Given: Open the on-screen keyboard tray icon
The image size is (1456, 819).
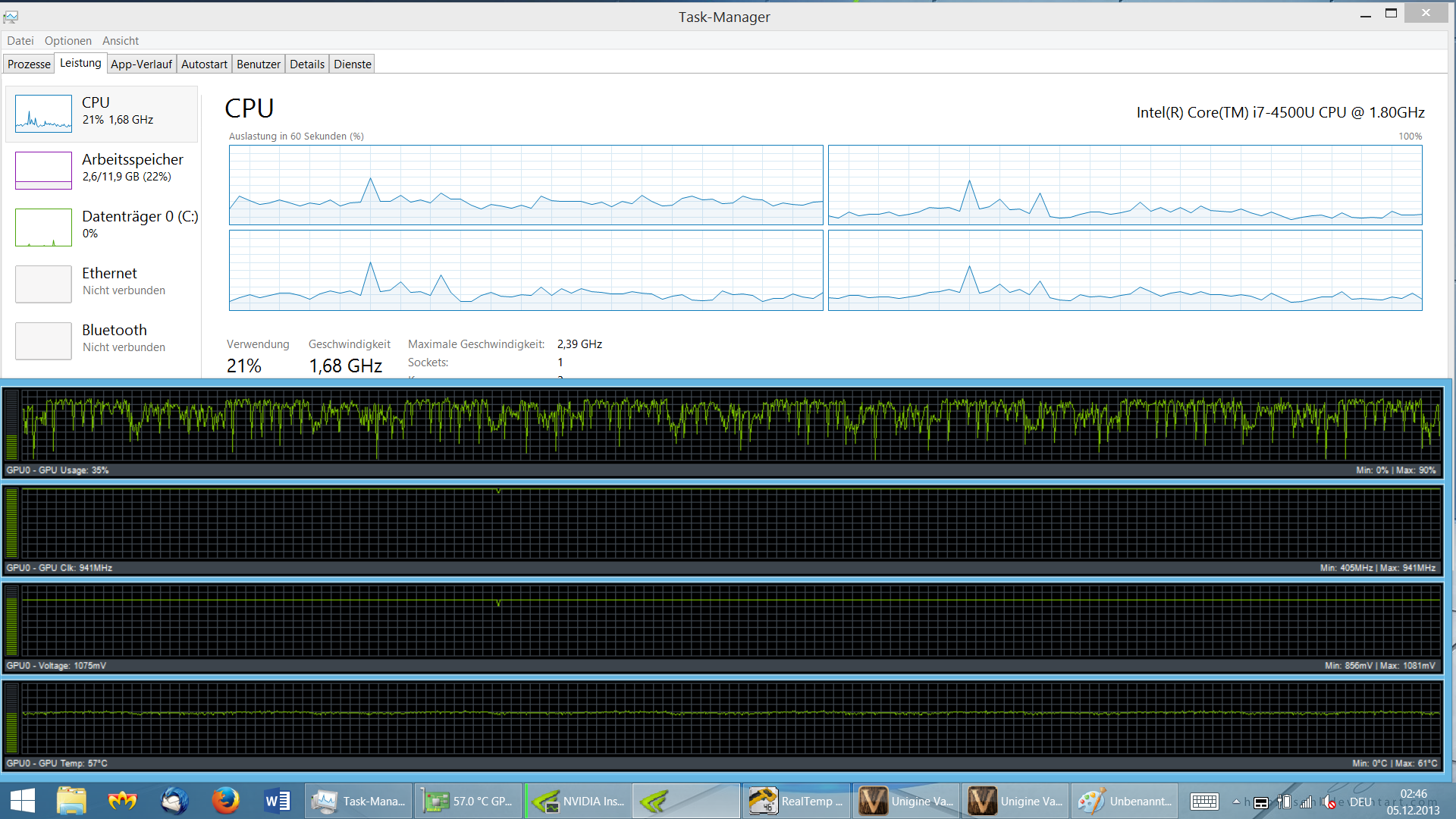Looking at the screenshot, I should click(x=1204, y=802).
